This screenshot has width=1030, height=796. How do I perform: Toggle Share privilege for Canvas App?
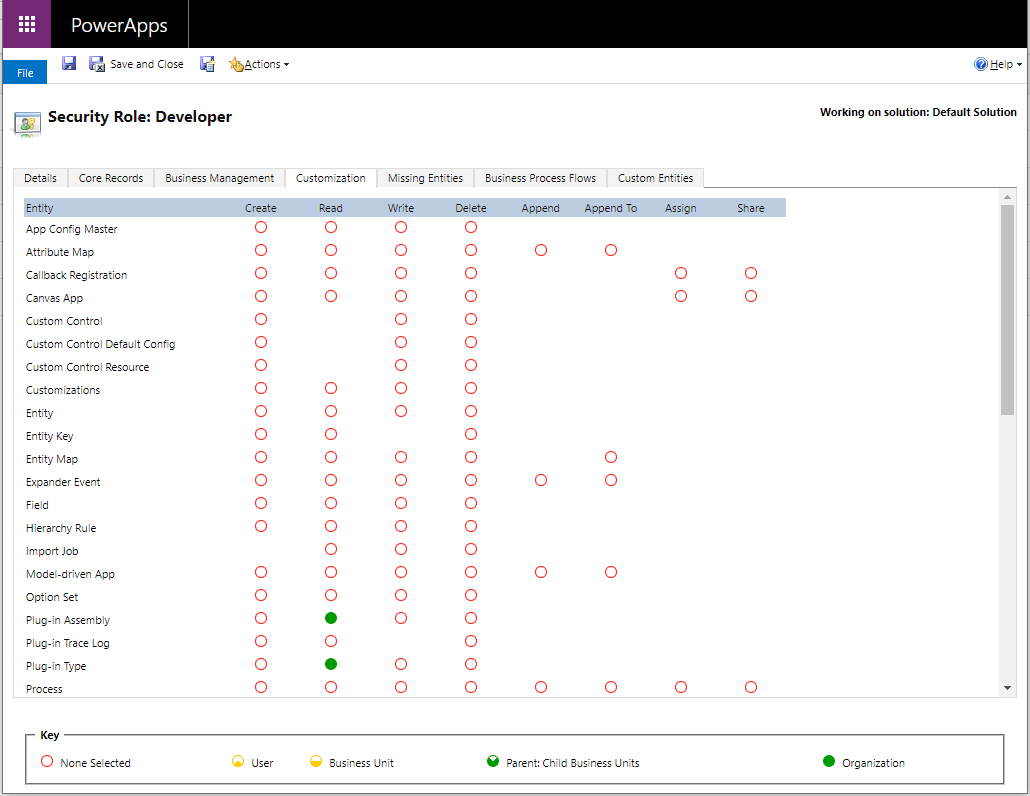(751, 296)
